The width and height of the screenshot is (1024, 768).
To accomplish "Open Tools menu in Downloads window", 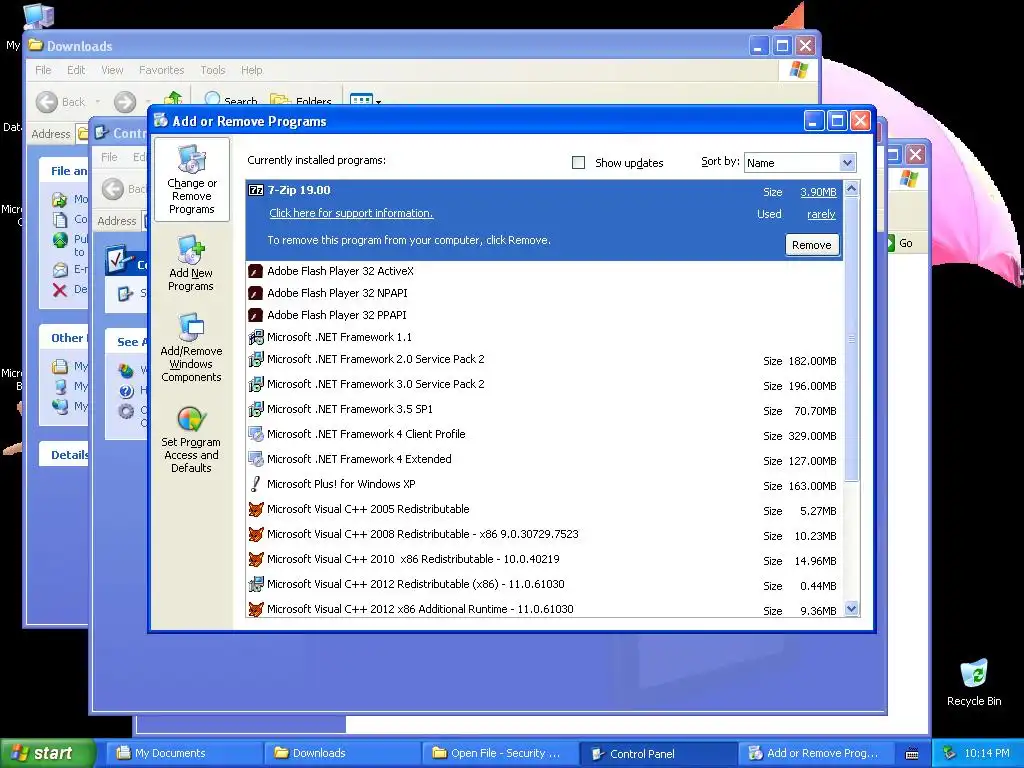I will coord(213,70).
